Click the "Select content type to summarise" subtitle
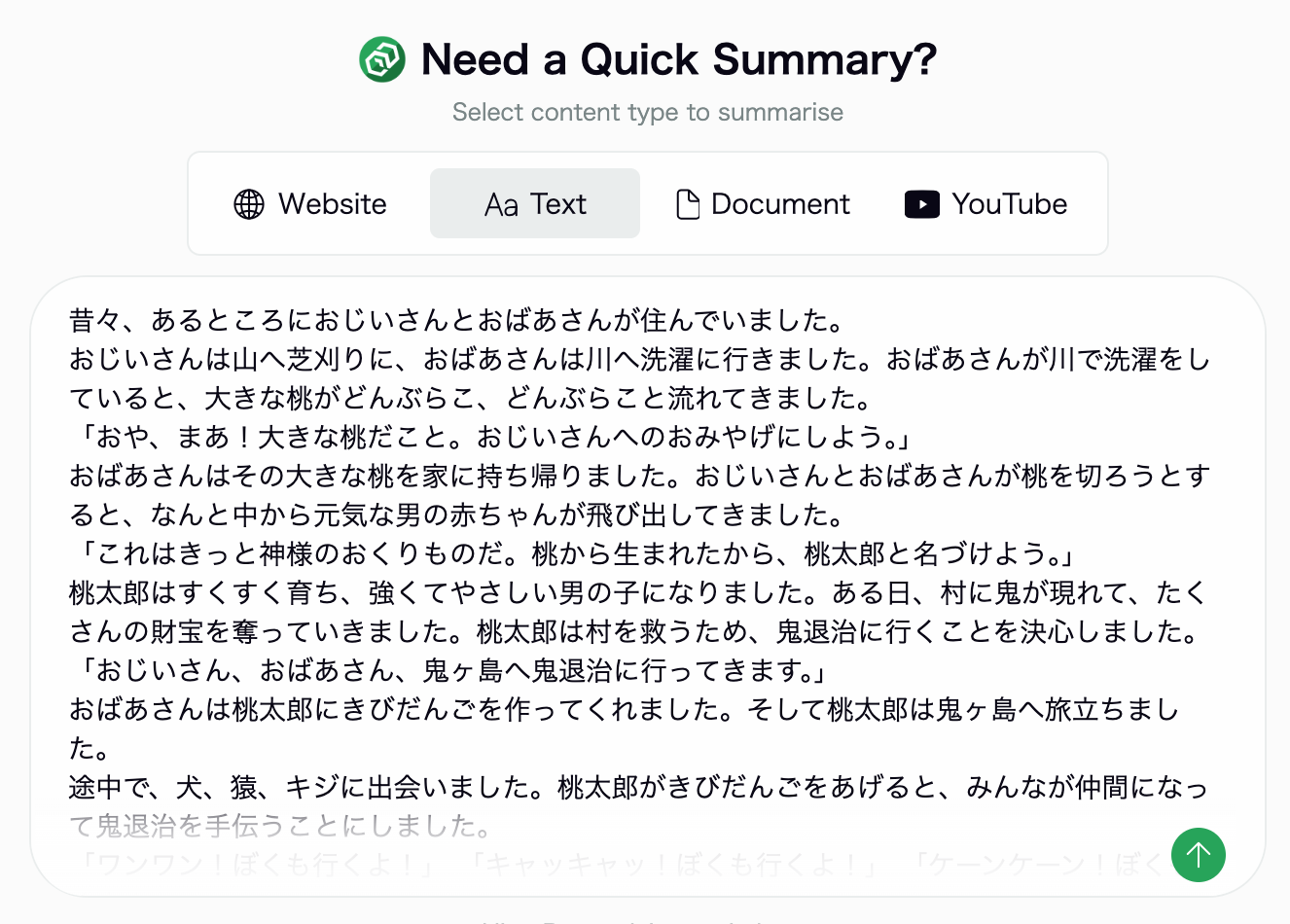The height and width of the screenshot is (924, 1290). 648,113
